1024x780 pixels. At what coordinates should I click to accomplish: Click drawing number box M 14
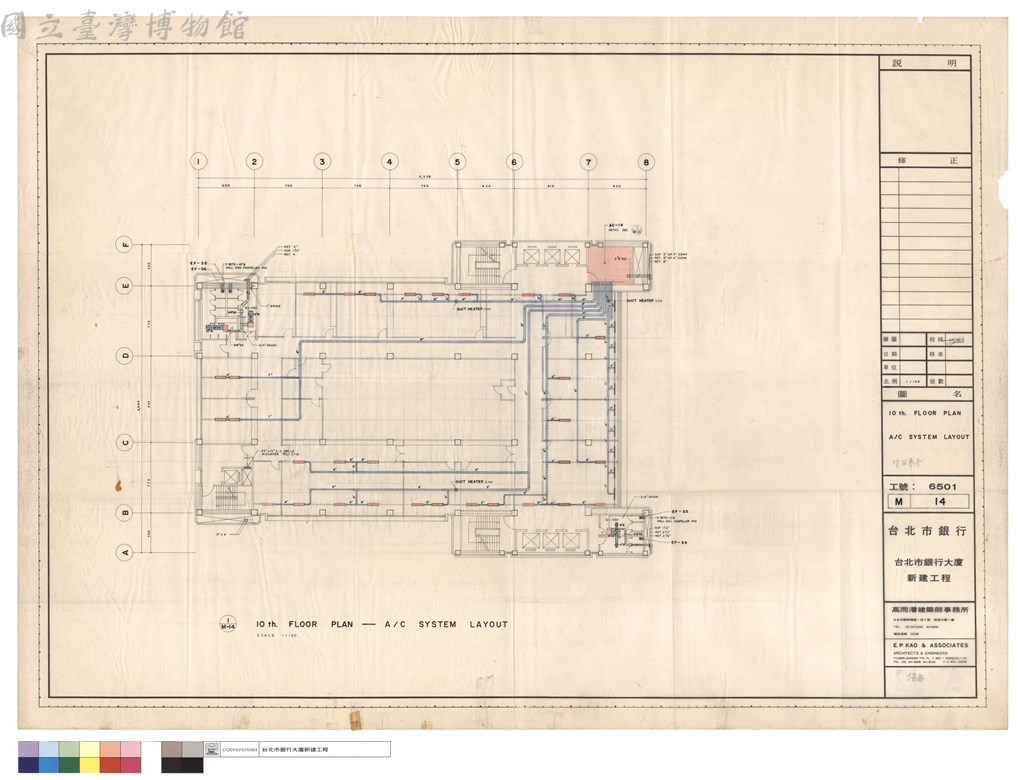[927, 502]
